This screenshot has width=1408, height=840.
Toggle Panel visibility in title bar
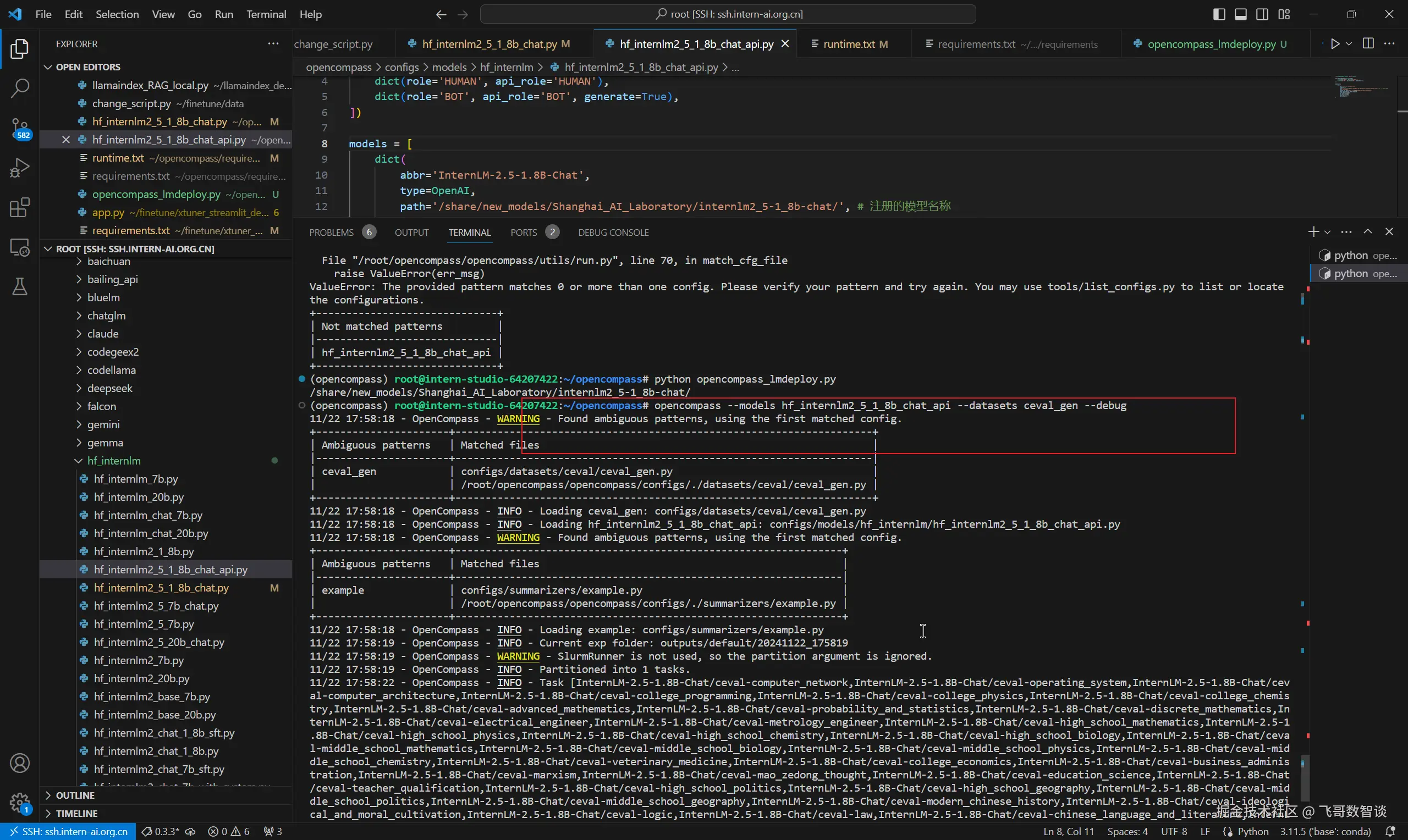(1240, 14)
